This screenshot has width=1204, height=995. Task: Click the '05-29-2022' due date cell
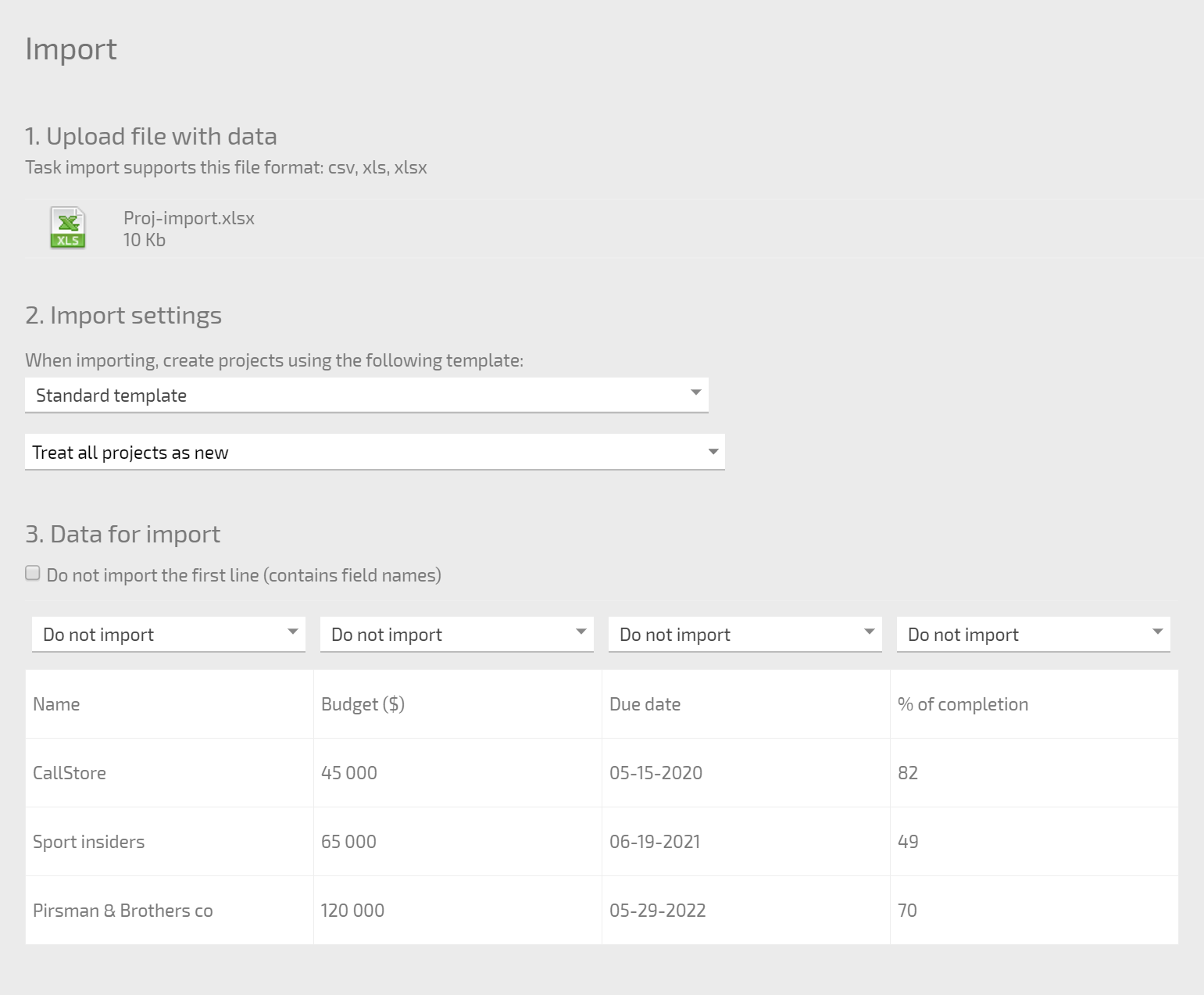pos(746,911)
